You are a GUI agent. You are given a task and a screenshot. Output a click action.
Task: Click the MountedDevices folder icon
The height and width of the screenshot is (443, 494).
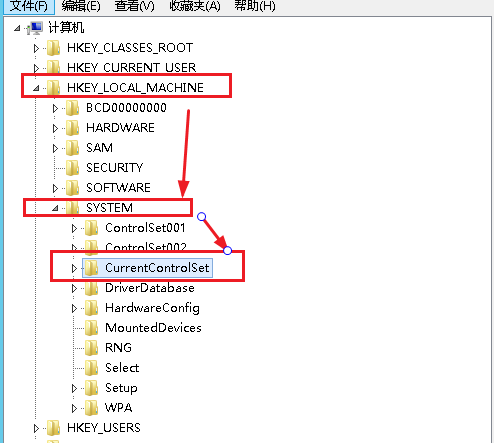point(91,328)
